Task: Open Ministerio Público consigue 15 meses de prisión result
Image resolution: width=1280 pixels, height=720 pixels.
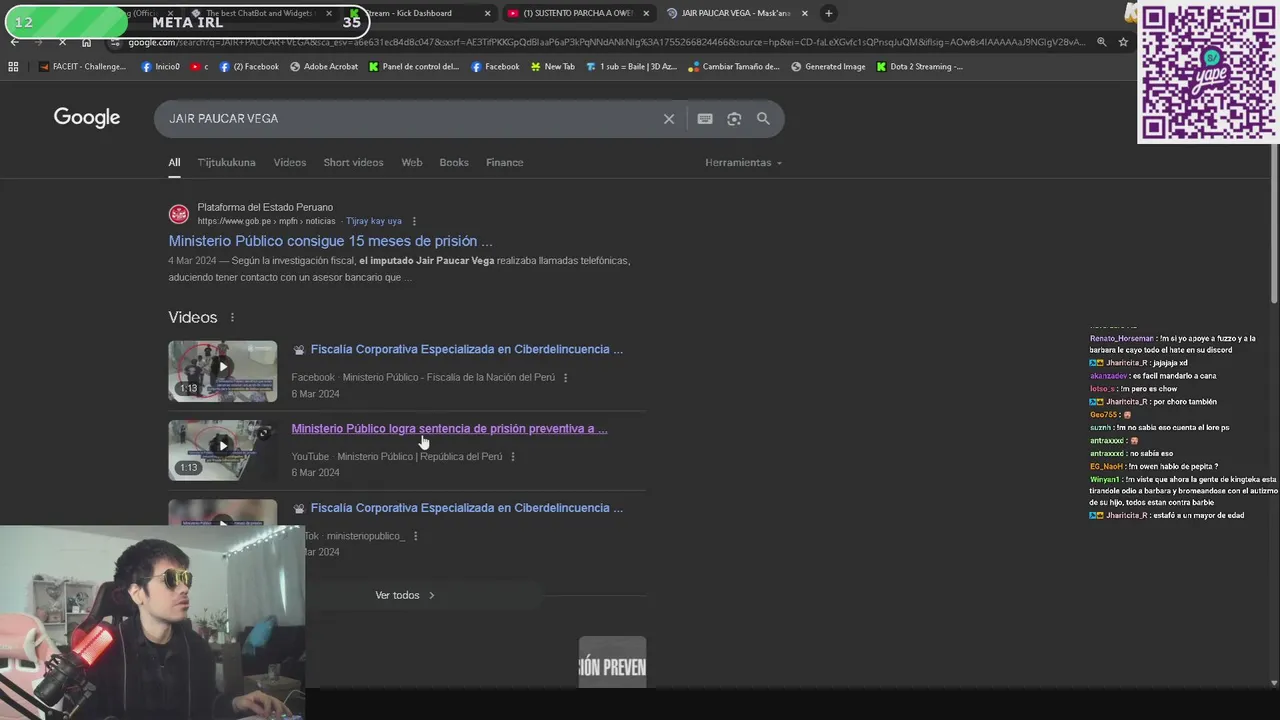Action: pos(330,241)
